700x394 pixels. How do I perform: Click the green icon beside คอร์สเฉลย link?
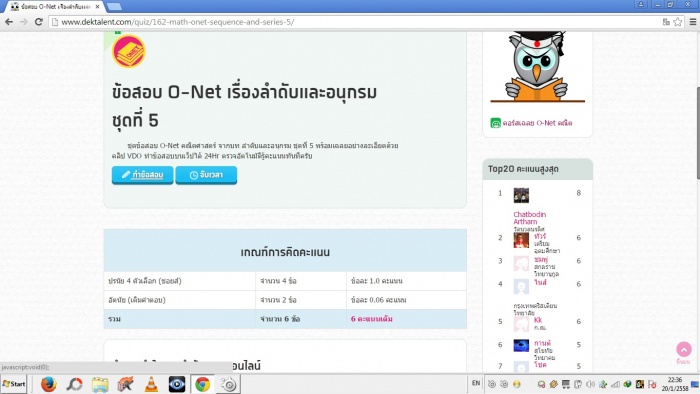click(x=496, y=123)
